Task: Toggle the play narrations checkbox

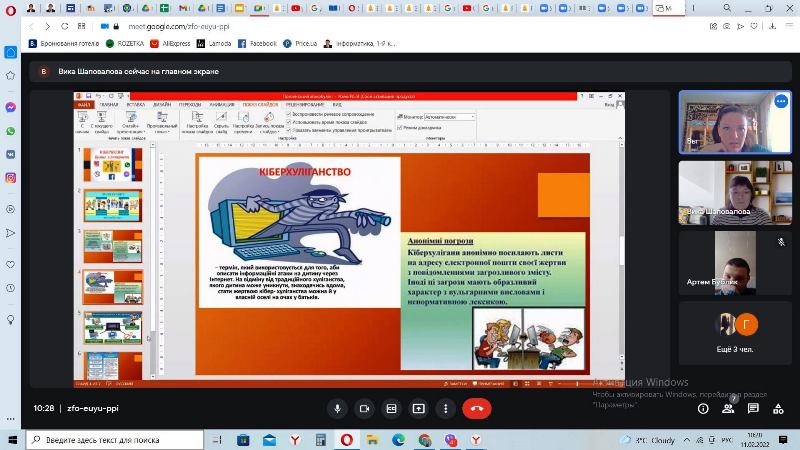Action: [289, 114]
